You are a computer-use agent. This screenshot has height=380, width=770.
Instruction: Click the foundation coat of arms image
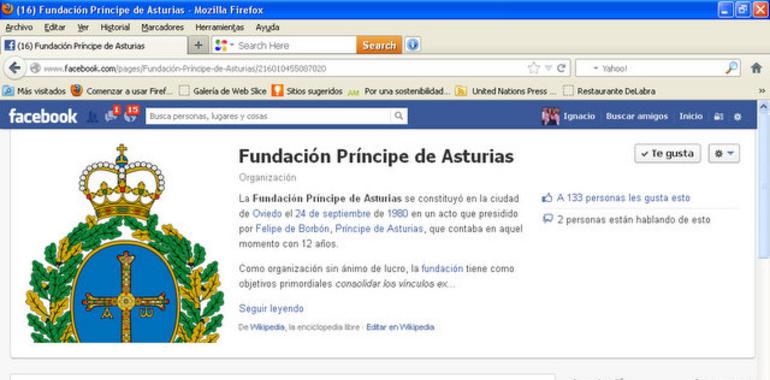(124, 243)
